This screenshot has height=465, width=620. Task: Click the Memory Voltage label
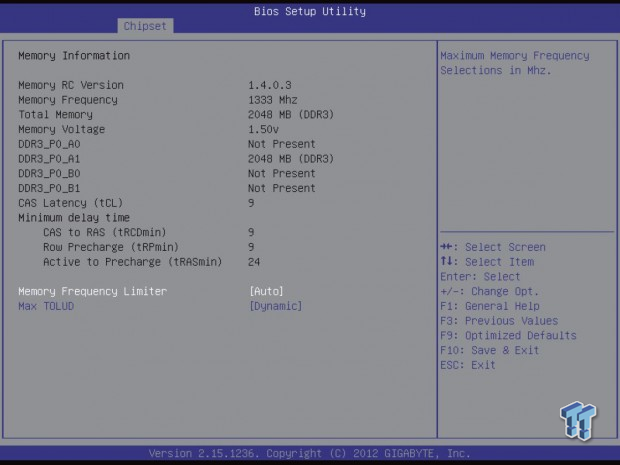62,129
